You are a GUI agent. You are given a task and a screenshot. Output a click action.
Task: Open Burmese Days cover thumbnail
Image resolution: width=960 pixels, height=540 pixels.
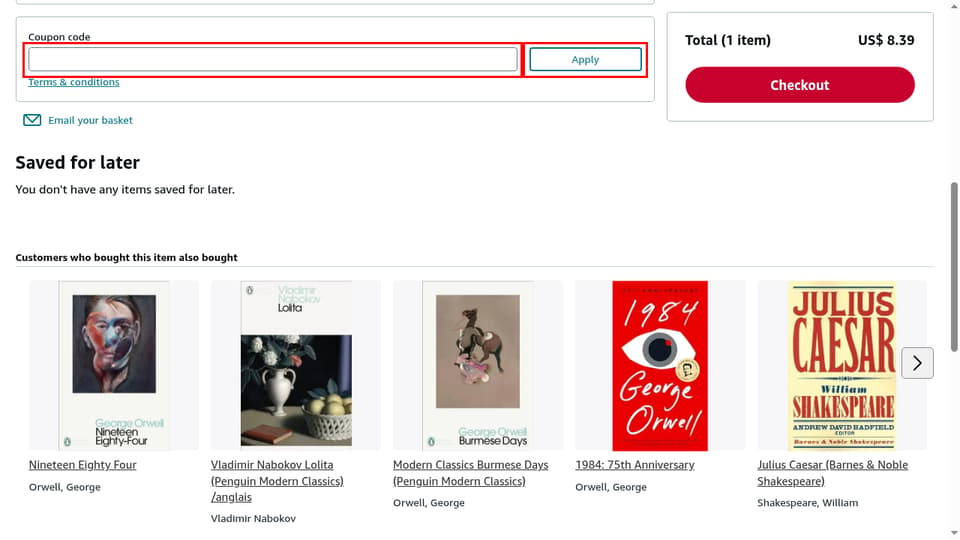click(x=478, y=366)
